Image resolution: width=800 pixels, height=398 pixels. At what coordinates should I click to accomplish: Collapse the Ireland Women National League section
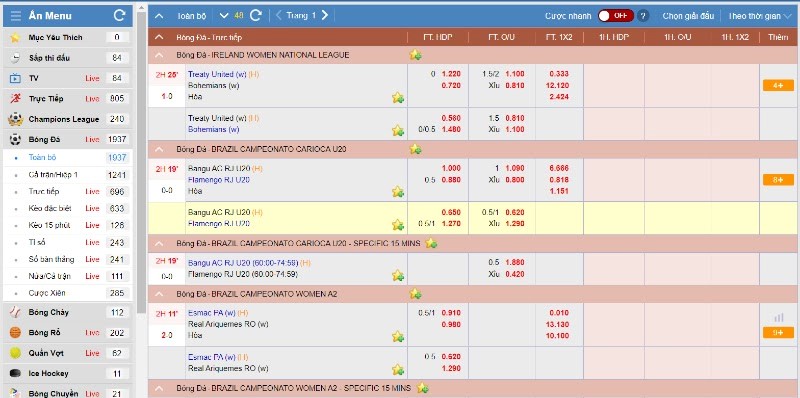pyautogui.click(x=159, y=55)
